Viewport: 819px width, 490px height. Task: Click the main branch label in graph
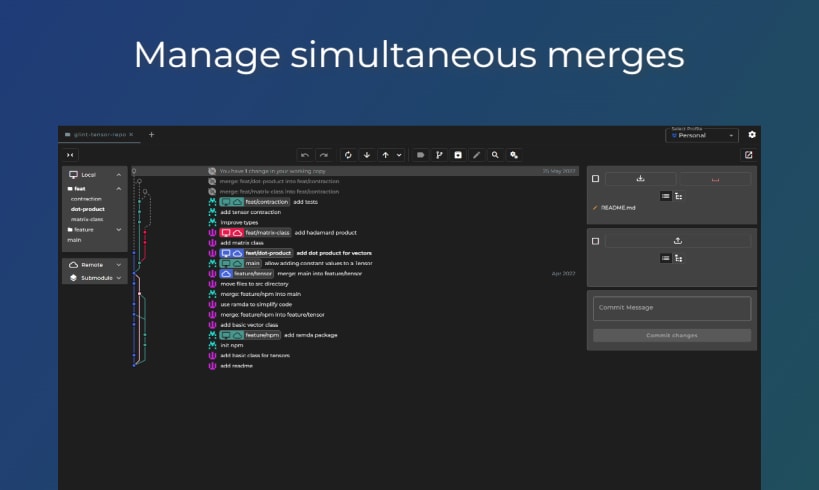(241, 263)
